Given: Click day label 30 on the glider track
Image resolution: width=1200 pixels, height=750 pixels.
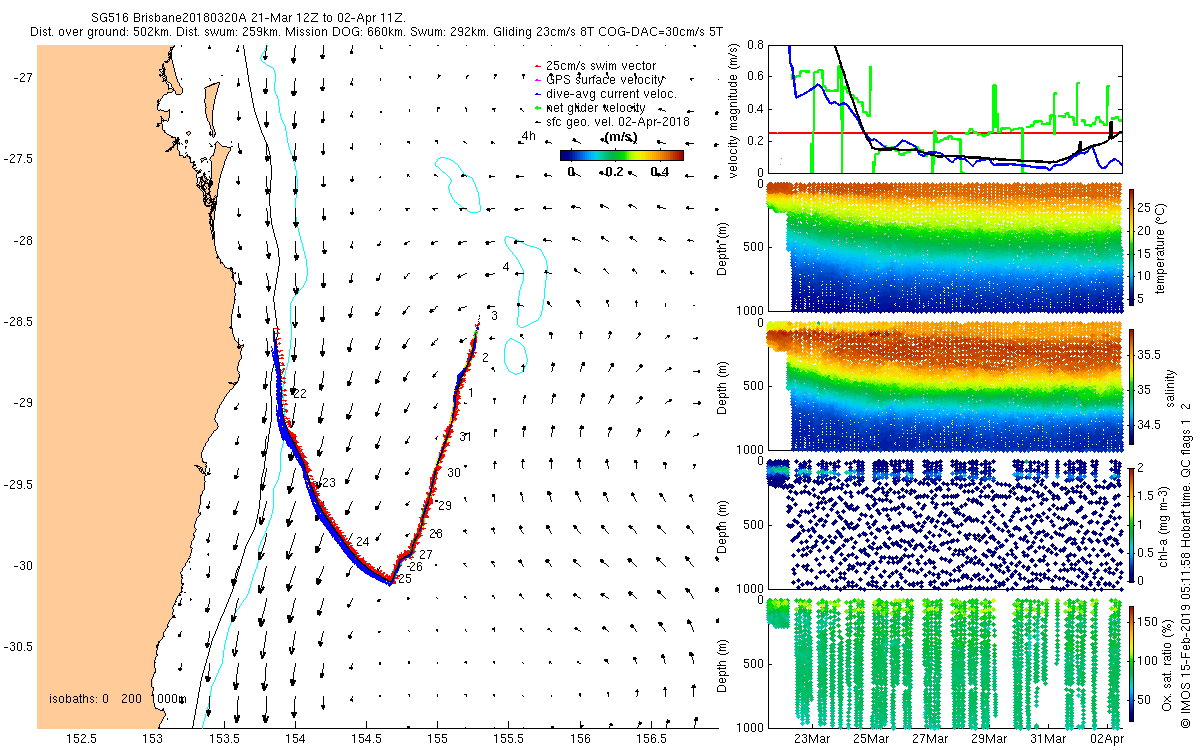Looking at the screenshot, I should point(454,472).
